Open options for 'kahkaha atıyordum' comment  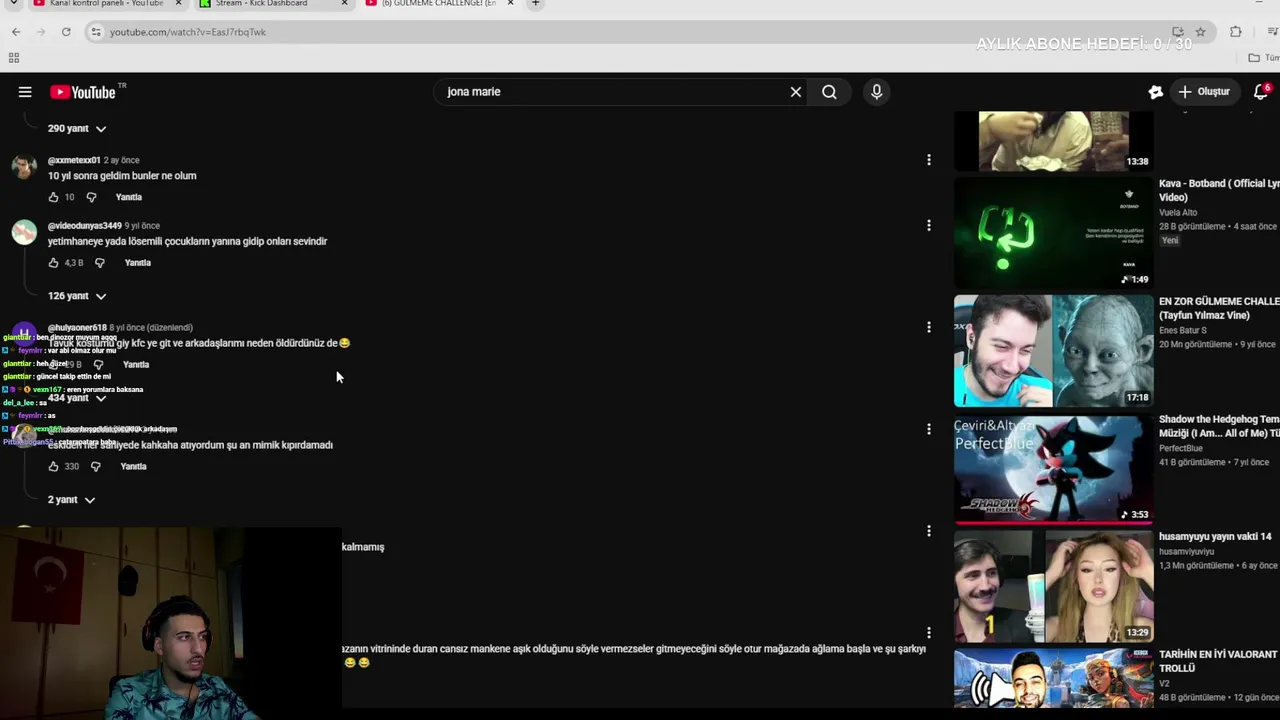(929, 429)
